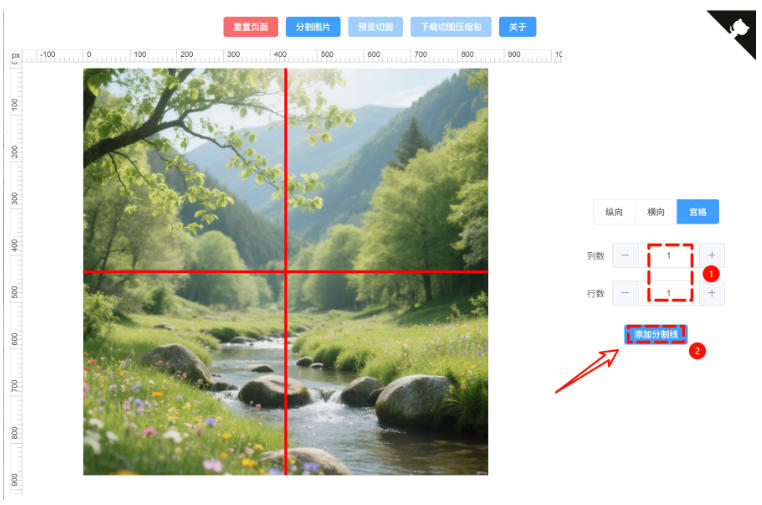Open the GitHub corner cat icon
762x505 pixels.
[x=736, y=29]
